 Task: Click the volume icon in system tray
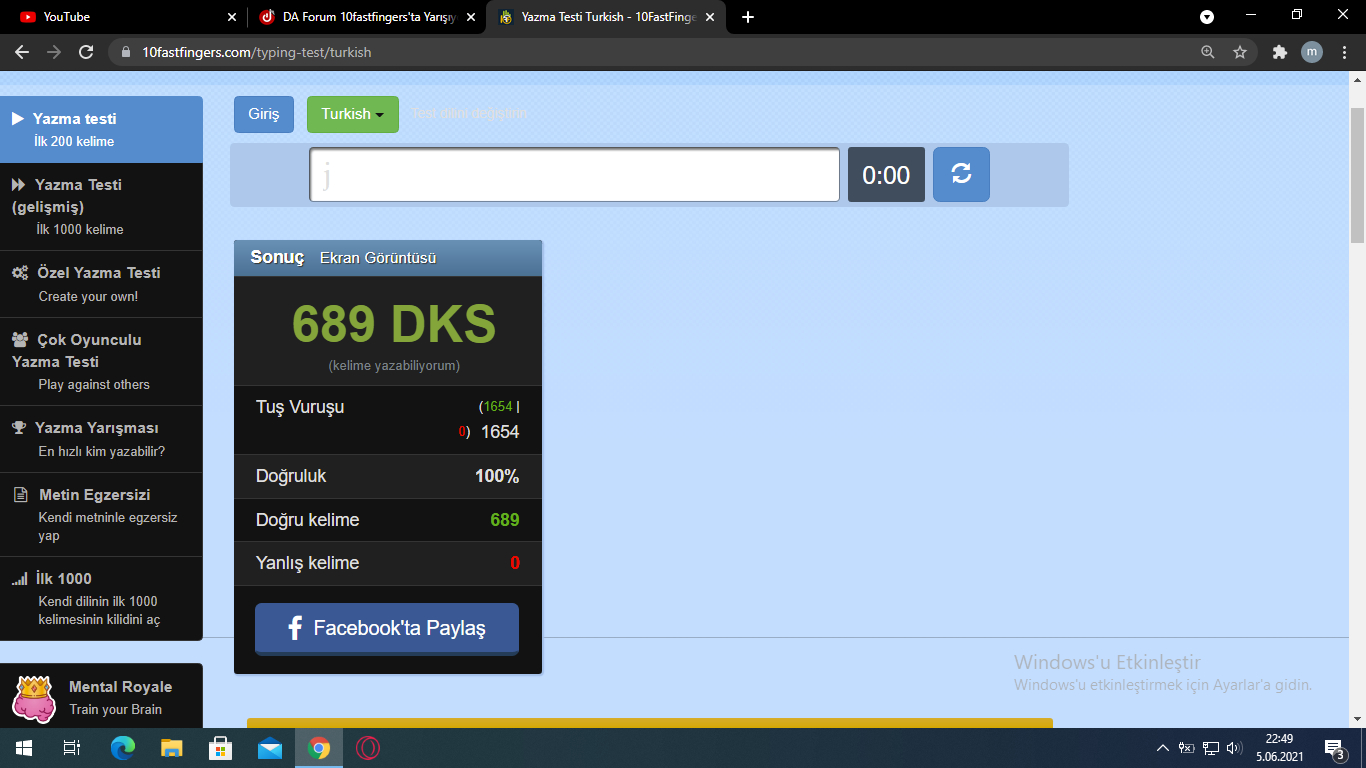click(x=1235, y=748)
